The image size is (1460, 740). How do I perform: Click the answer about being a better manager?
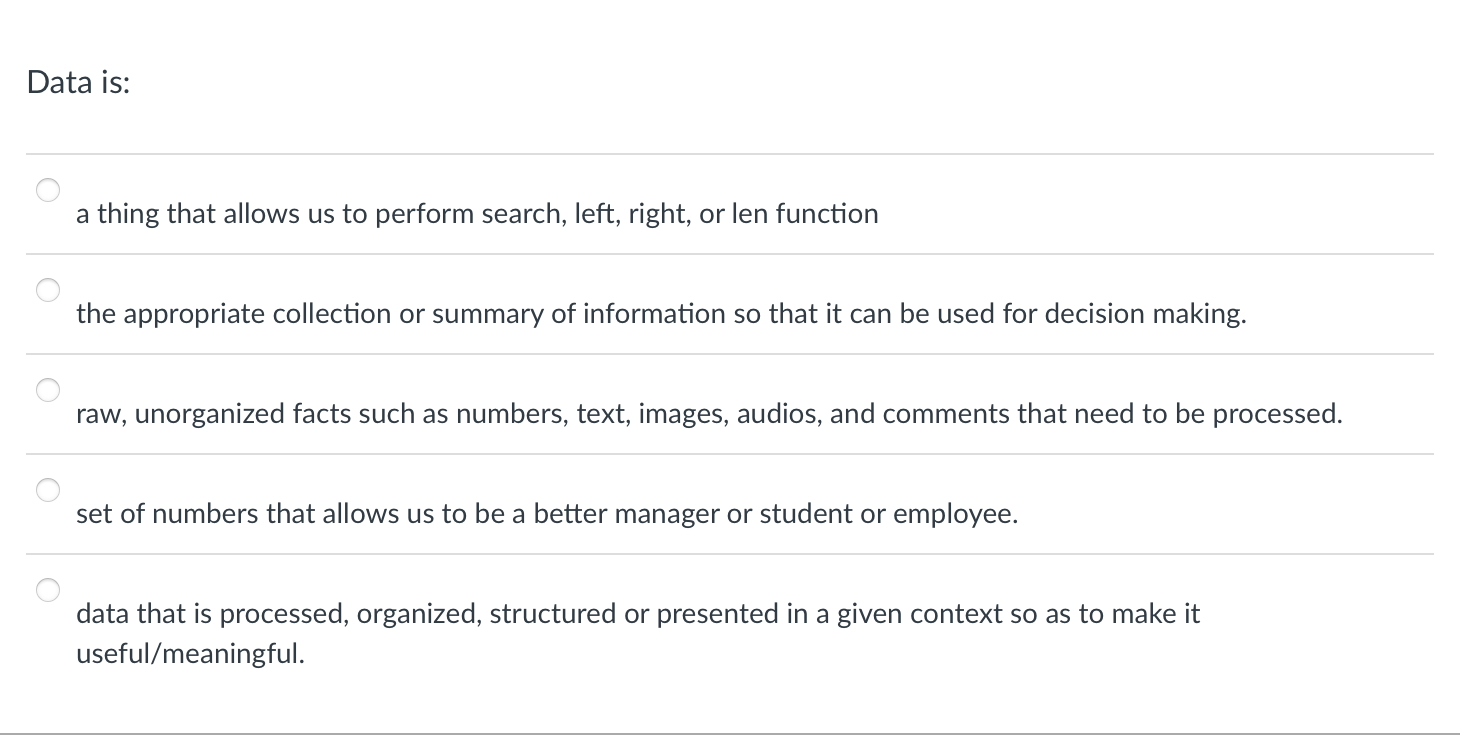[547, 513]
